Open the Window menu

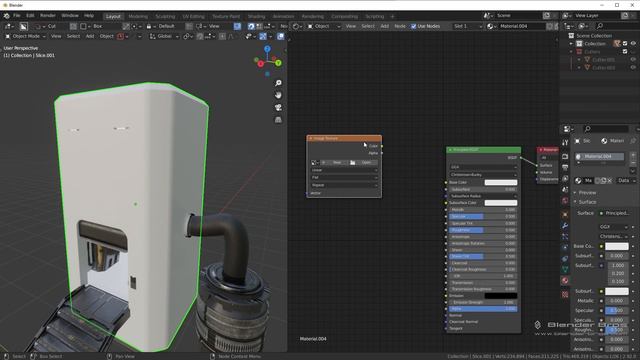(x=70, y=16)
